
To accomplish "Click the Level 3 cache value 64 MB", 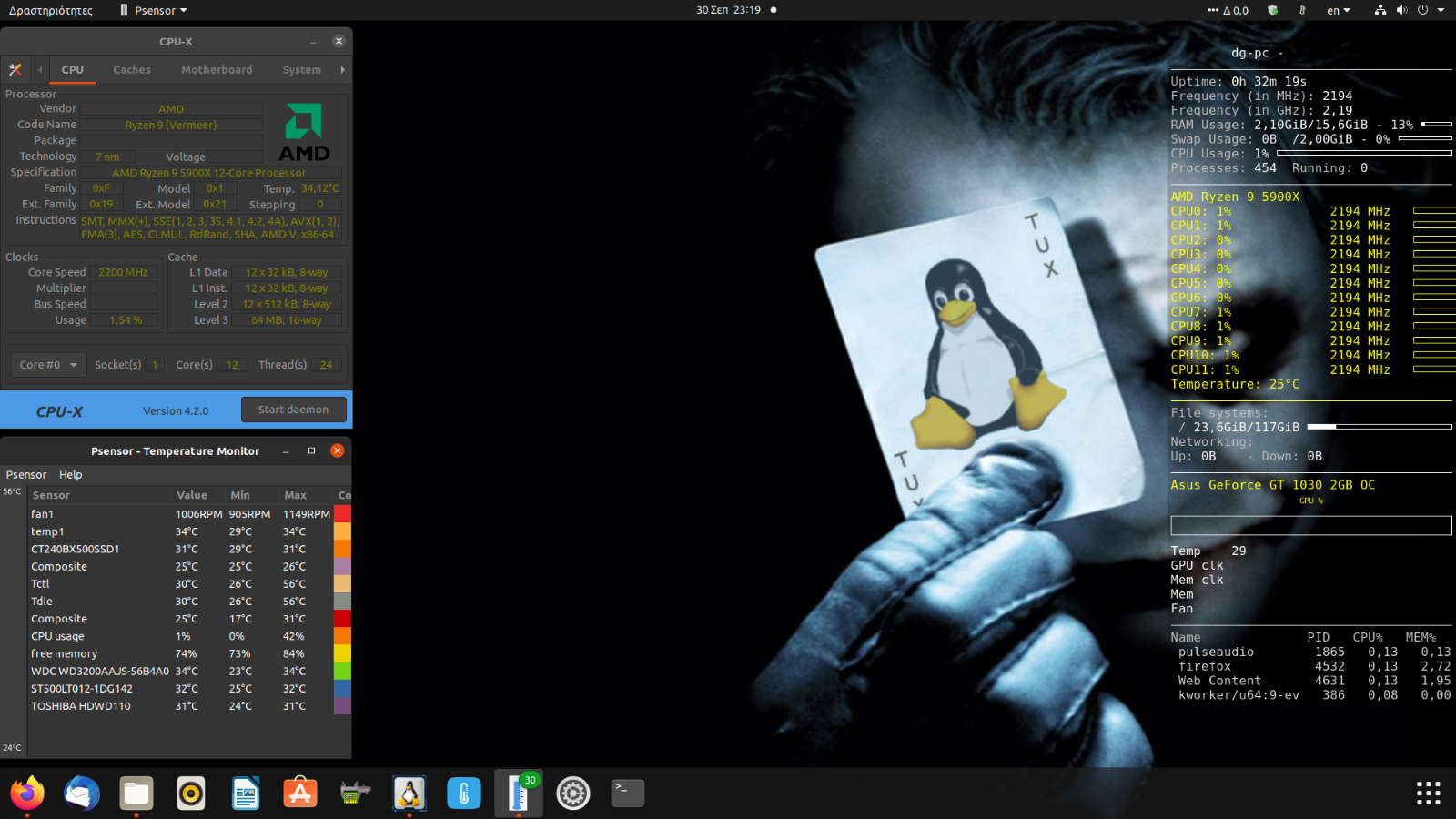I will 287,320.
